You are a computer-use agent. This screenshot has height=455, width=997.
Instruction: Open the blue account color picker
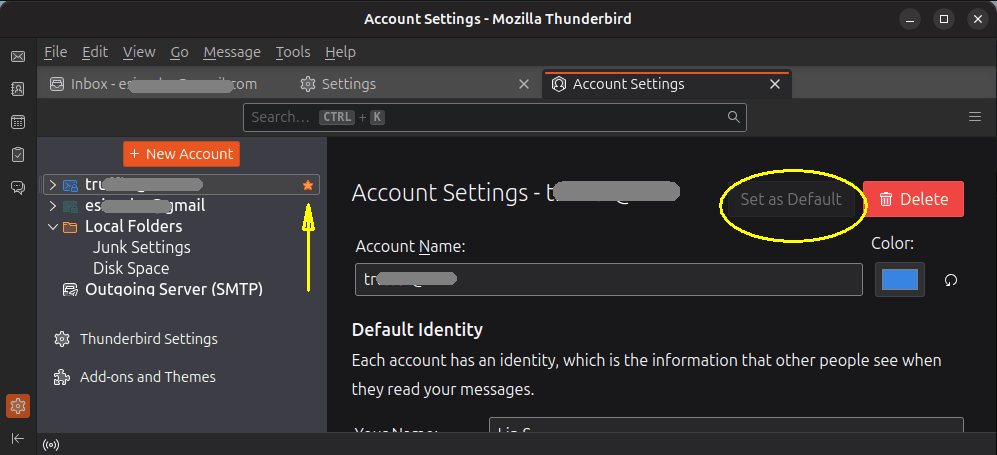pyautogui.click(x=900, y=279)
